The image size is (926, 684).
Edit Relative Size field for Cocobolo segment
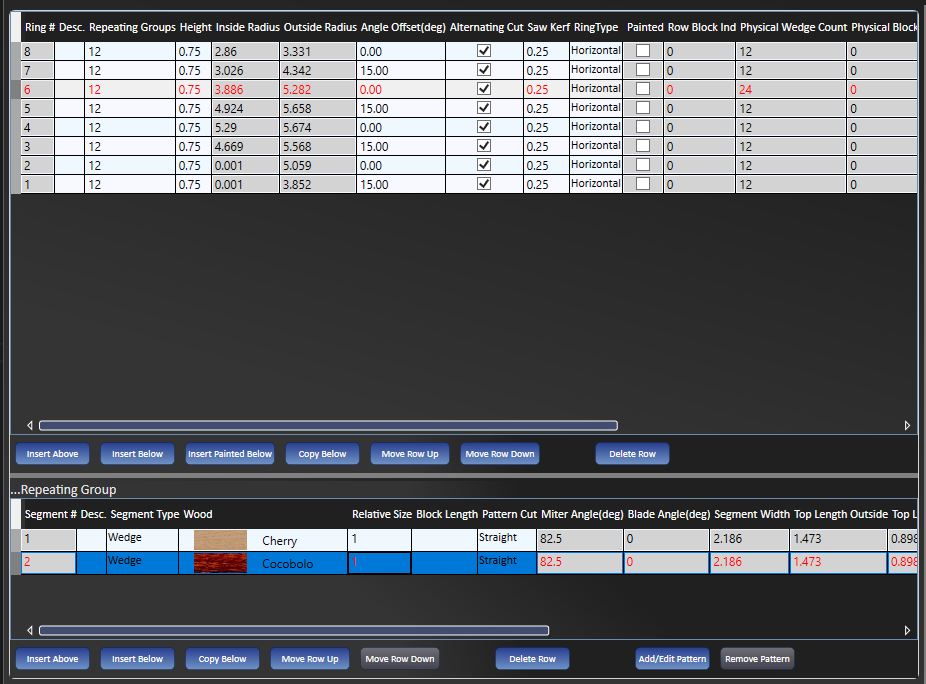click(379, 563)
